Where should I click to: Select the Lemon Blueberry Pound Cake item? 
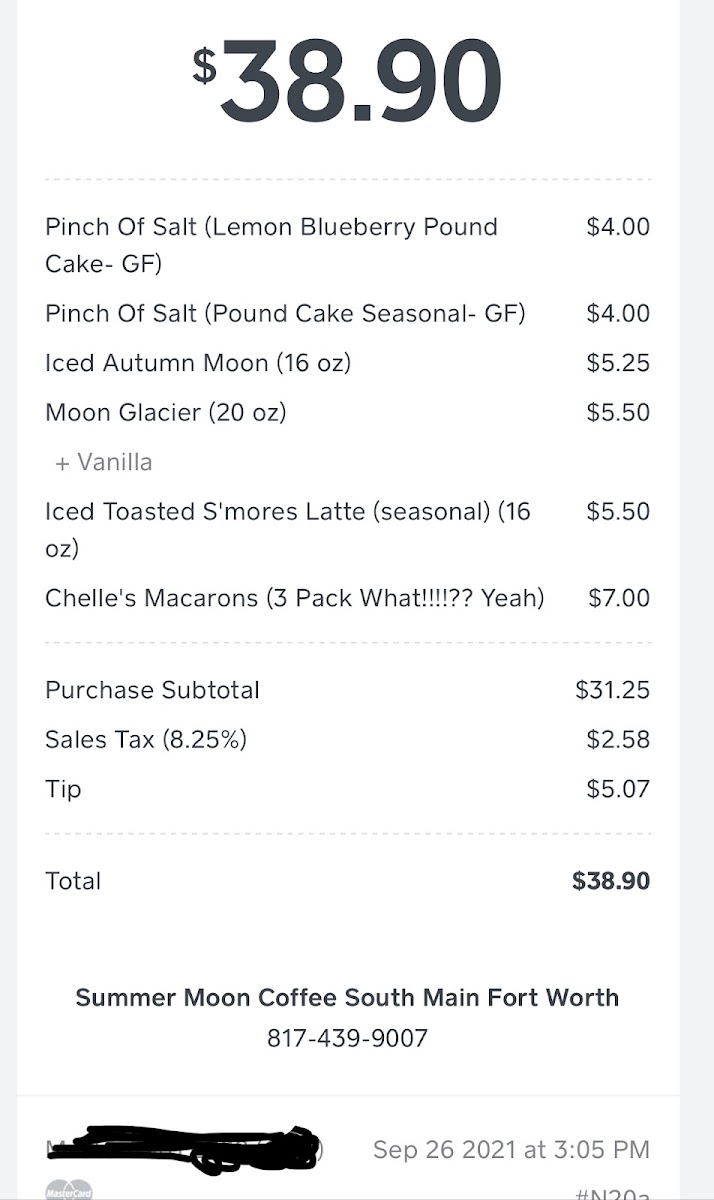[x=271, y=245]
